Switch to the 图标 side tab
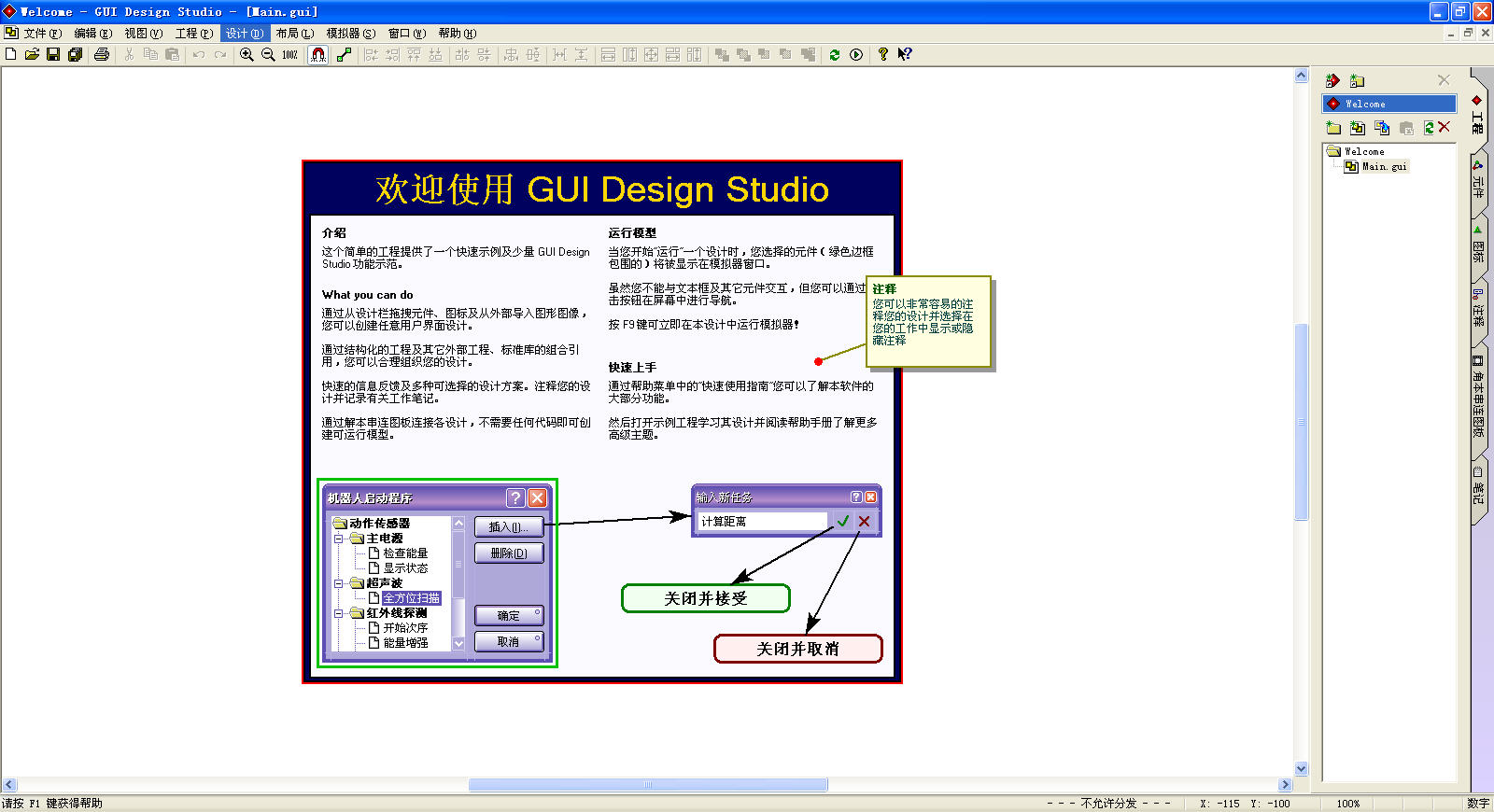Viewport: 1494px width, 812px height. [x=1477, y=245]
